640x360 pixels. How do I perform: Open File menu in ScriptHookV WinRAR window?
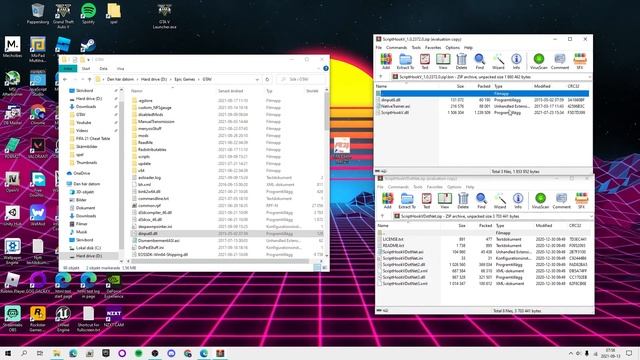click(379, 48)
